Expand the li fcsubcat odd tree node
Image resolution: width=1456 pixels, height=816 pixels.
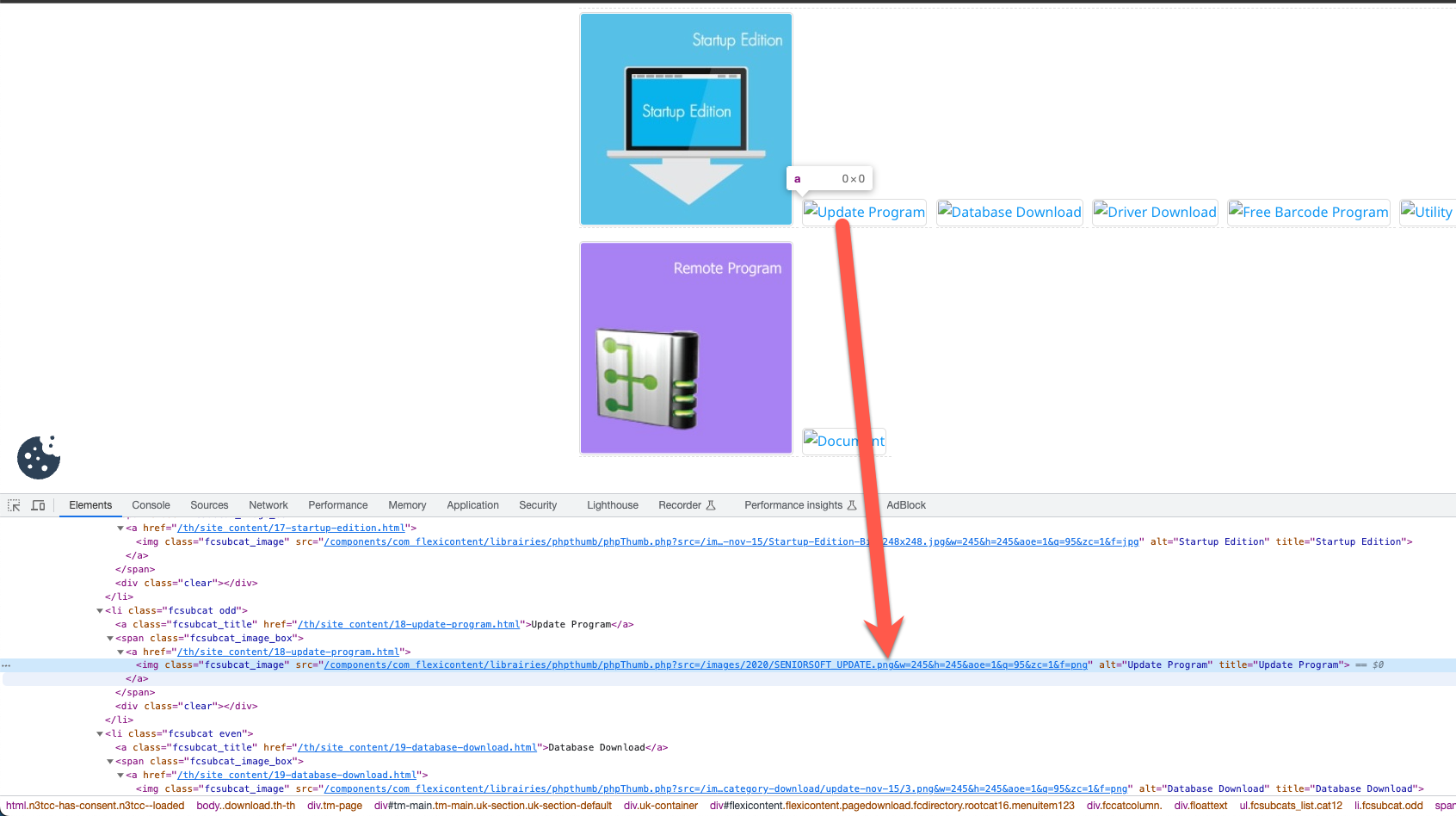(x=99, y=610)
